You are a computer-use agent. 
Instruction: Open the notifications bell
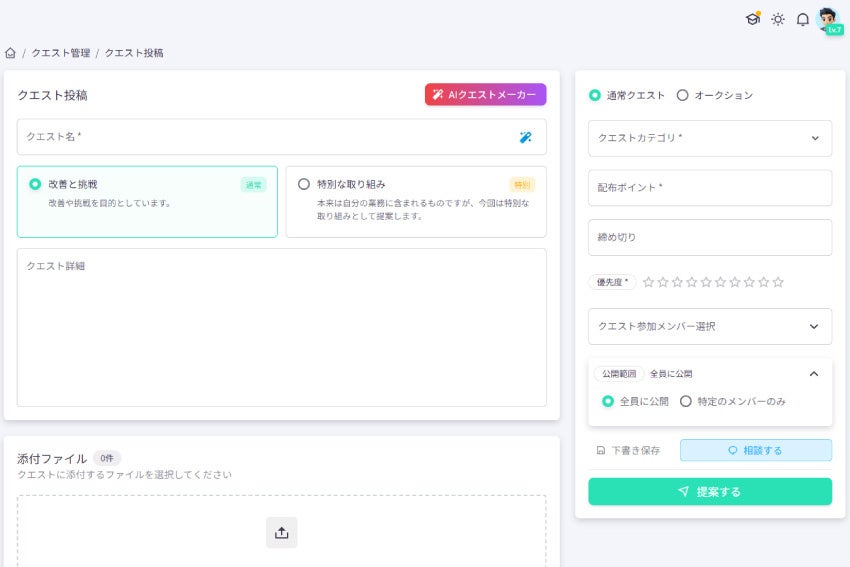802,20
